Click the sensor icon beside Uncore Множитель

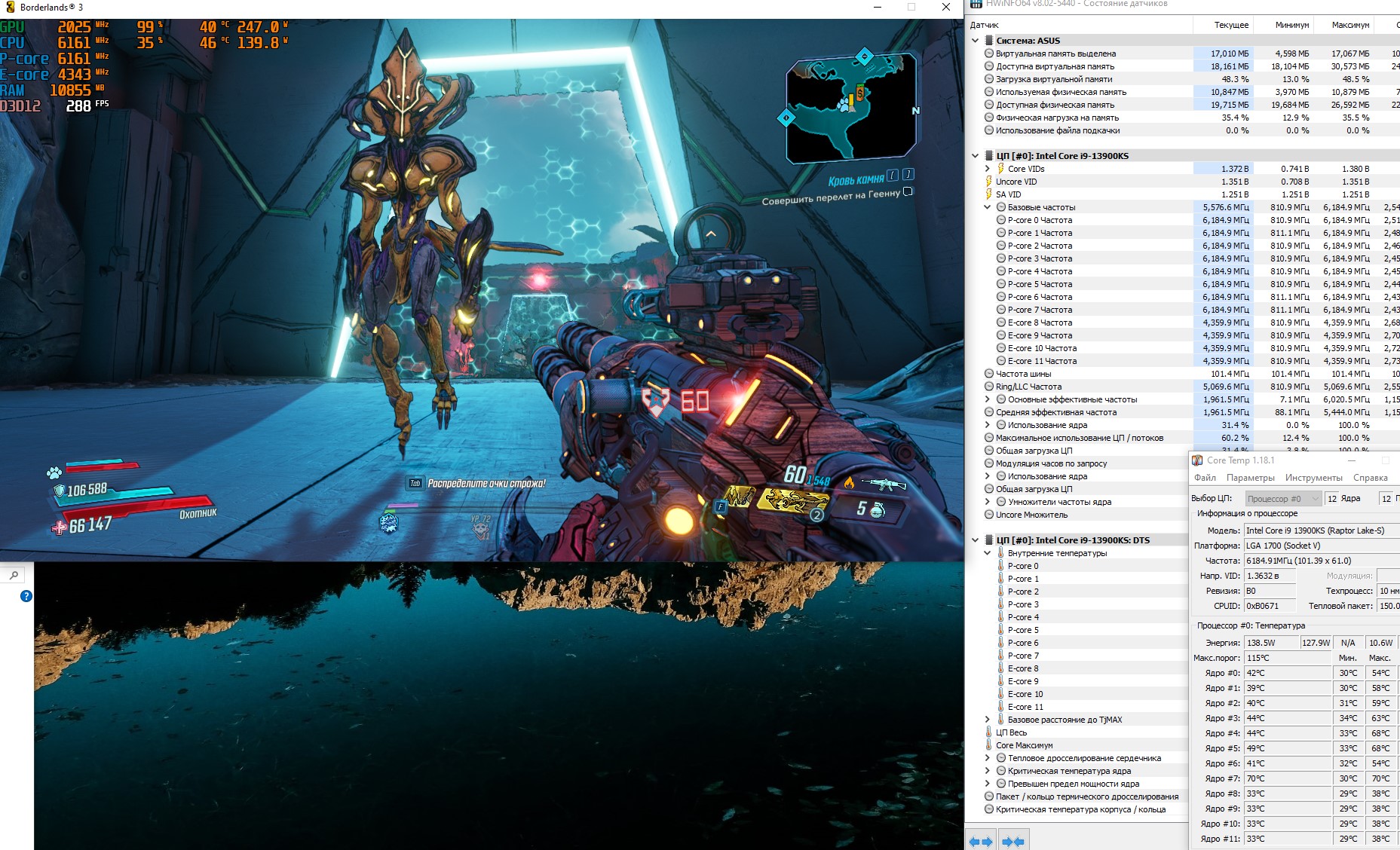click(x=989, y=515)
